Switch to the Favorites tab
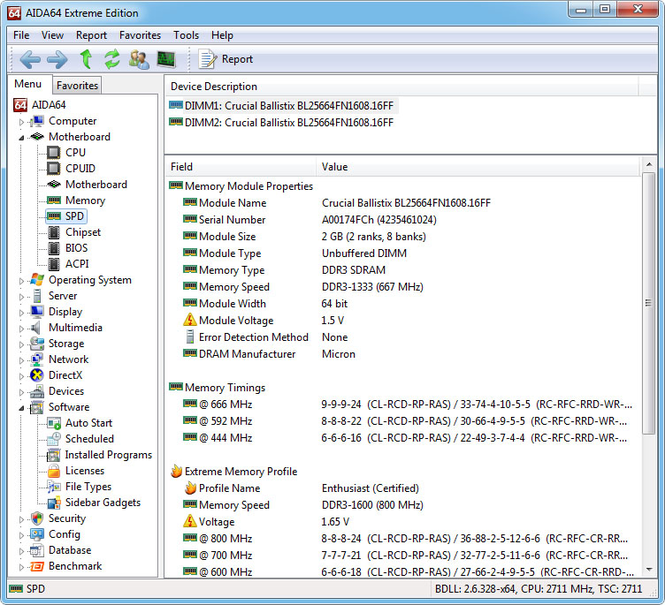Image resolution: width=665 pixels, height=605 pixels. [x=77, y=85]
